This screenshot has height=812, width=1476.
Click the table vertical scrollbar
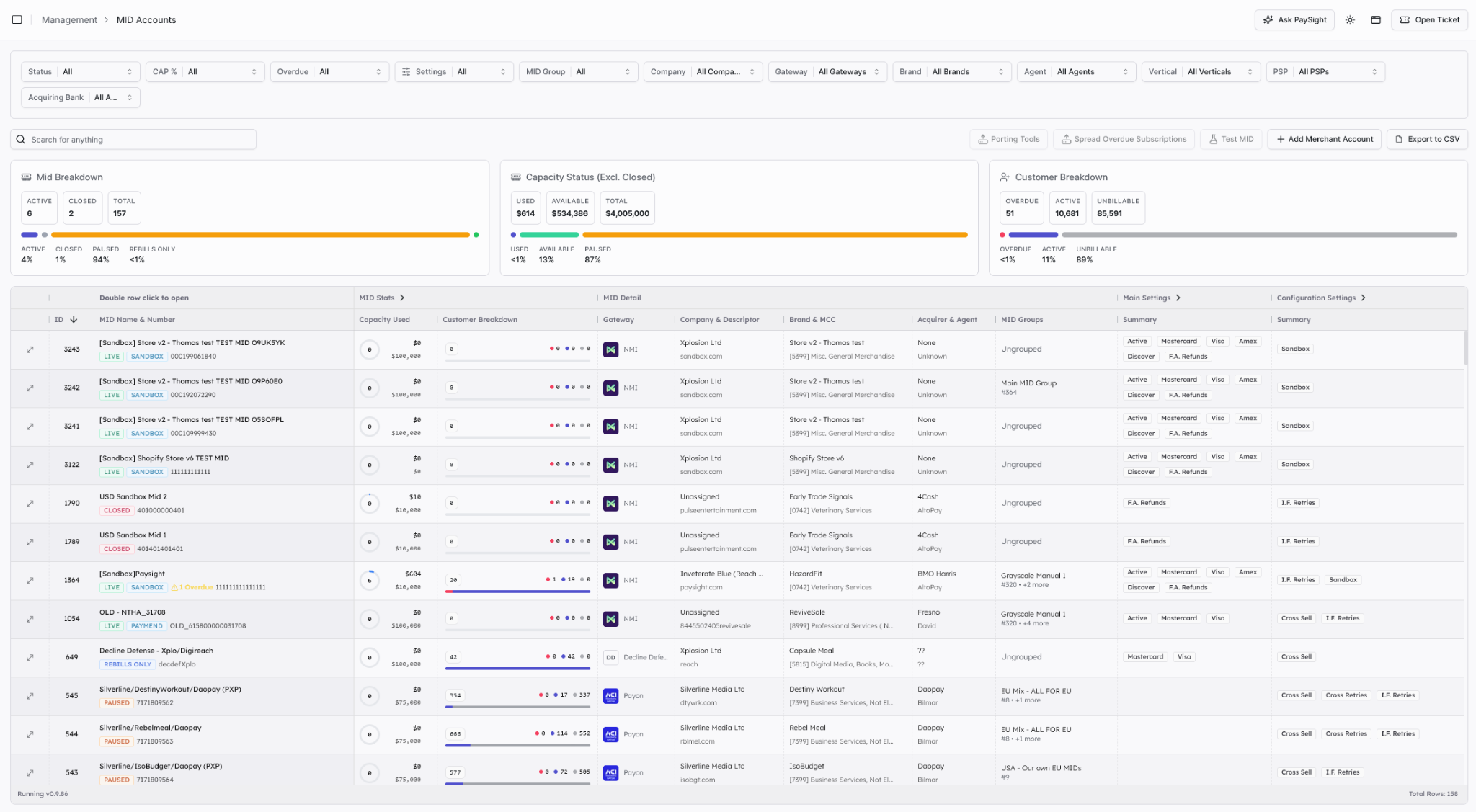(x=1465, y=349)
